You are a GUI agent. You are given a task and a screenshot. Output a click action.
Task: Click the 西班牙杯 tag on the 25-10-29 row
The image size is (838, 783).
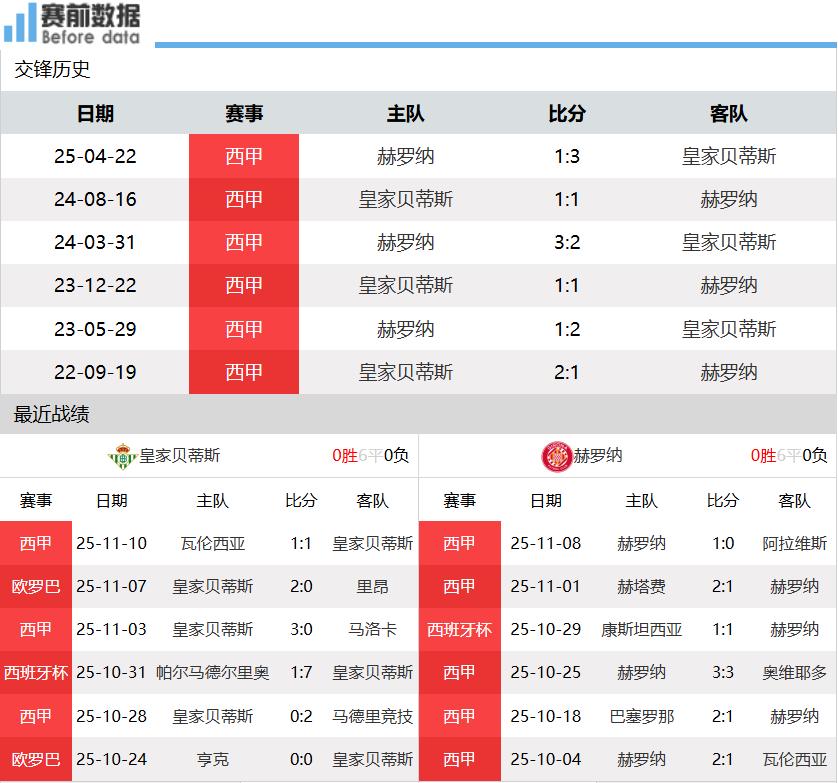460,629
